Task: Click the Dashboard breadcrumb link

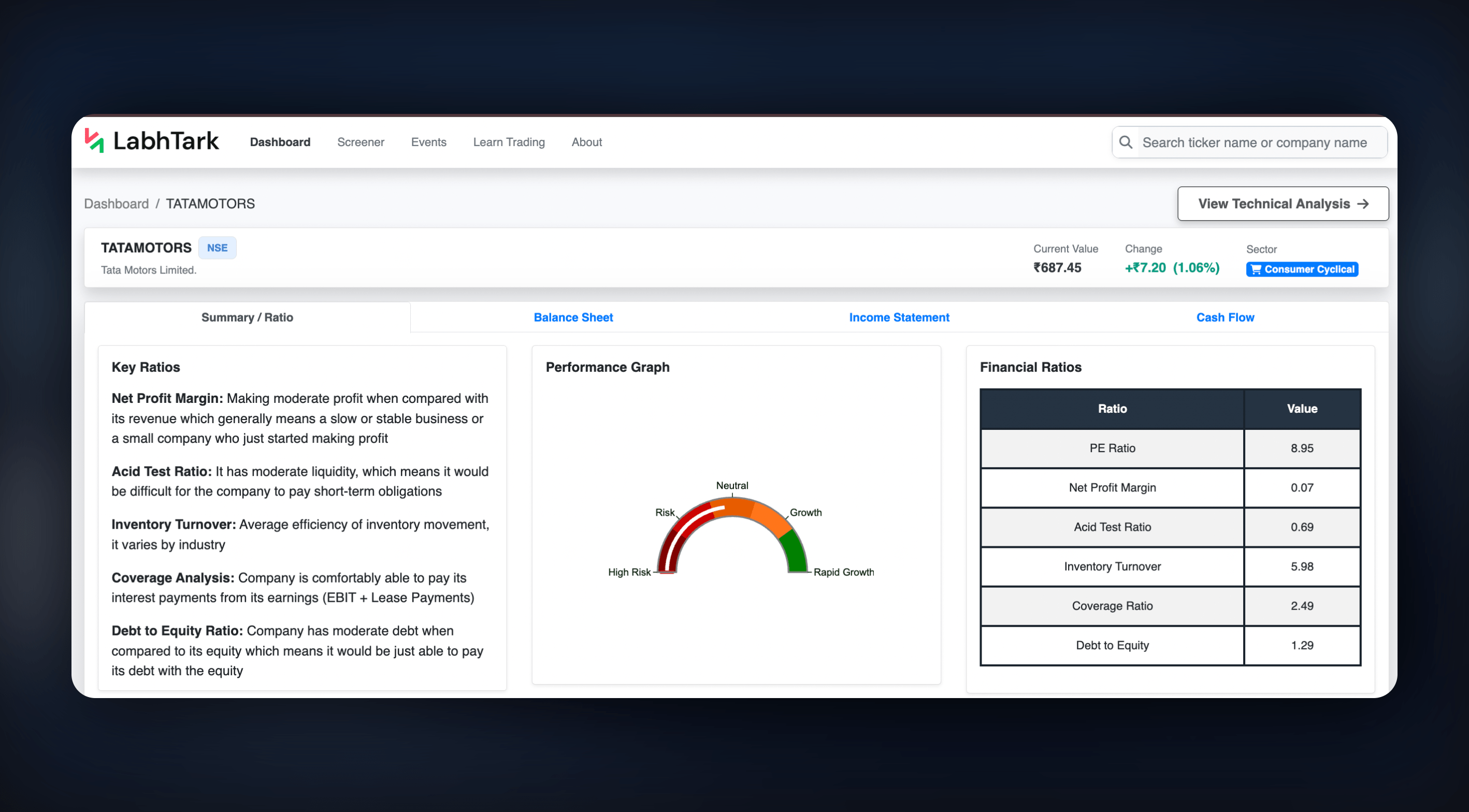Action: point(117,204)
